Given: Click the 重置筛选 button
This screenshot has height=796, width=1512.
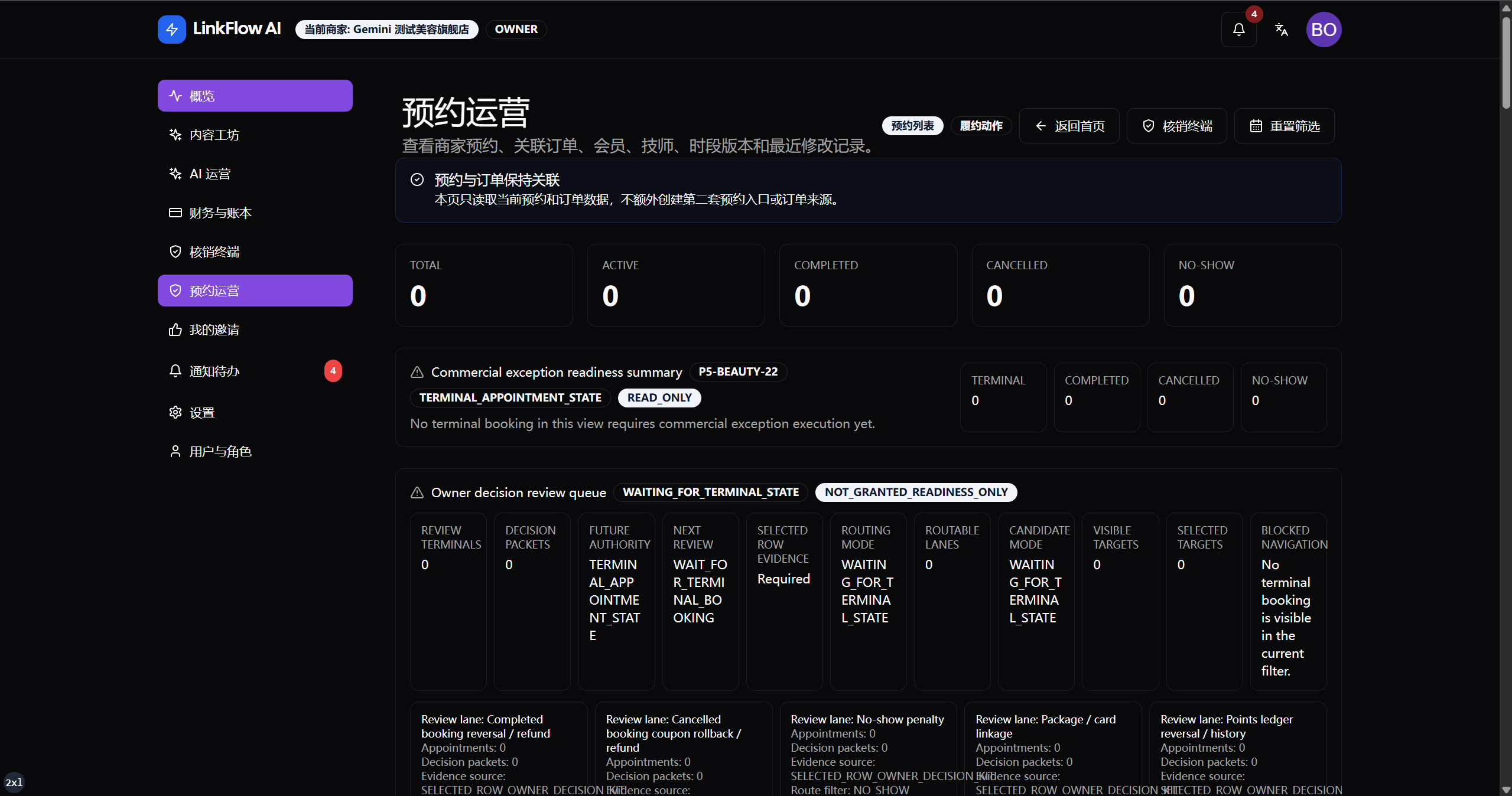Looking at the screenshot, I should coord(1284,126).
